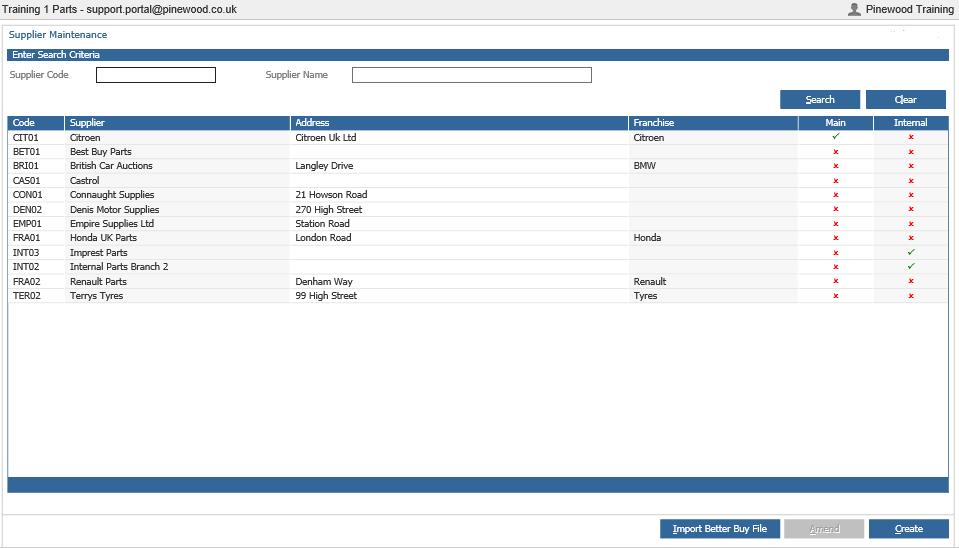Viewport: 959px width, 548px height.
Task: Click the Main cross for Castrol
Action: pyautogui.click(x=835, y=181)
